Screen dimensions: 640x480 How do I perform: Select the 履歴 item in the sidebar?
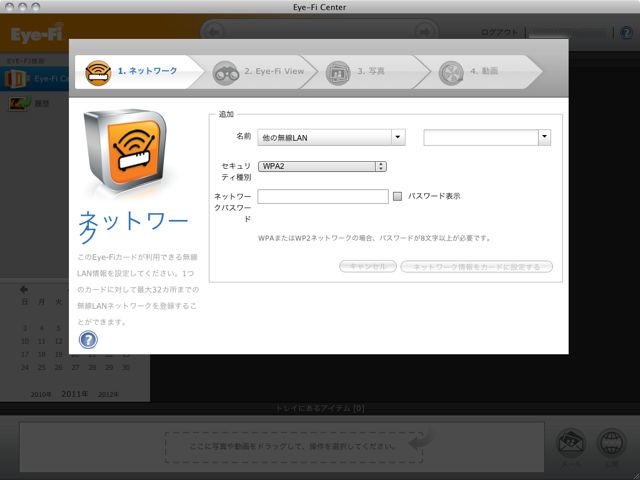(x=35, y=103)
